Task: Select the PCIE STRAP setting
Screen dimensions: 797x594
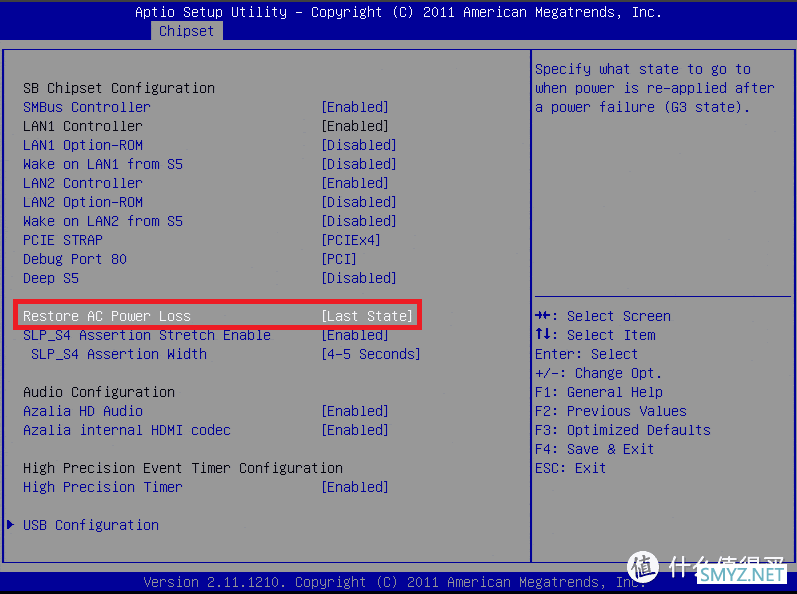Action: tap(63, 240)
